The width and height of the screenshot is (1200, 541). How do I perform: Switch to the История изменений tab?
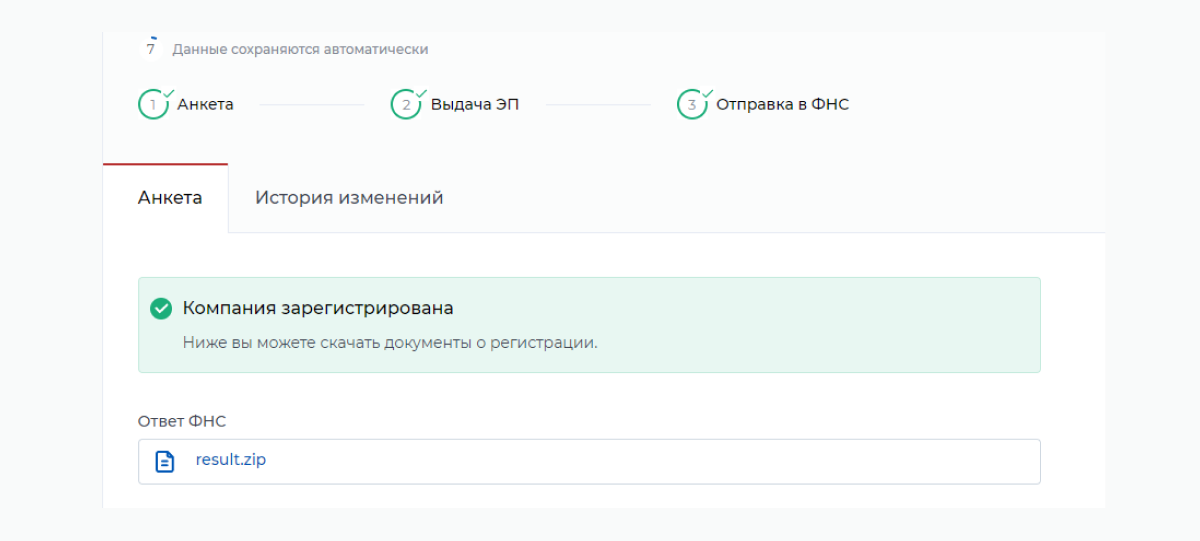click(x=349, y=198)
